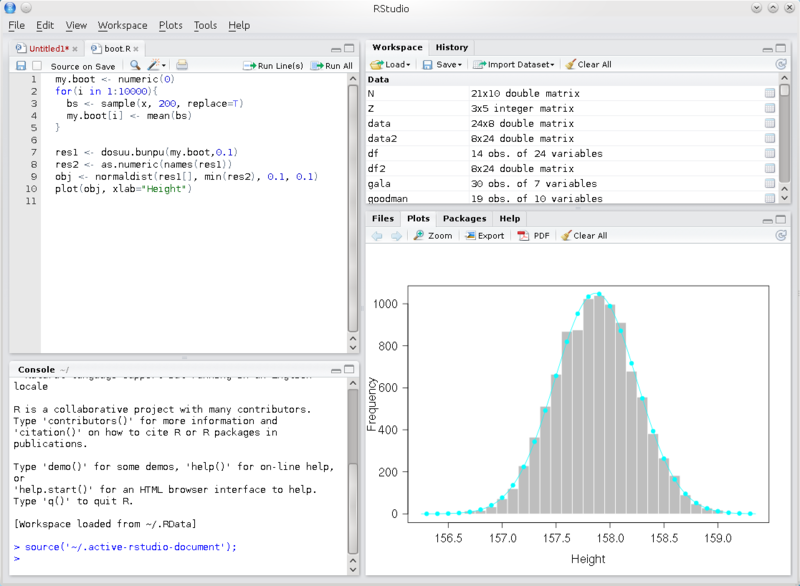The width and height of the screenshot is (800, 586).
Task: Open the code tools wand dropdown
Action: pyautogui.click(x=157, y=65)
